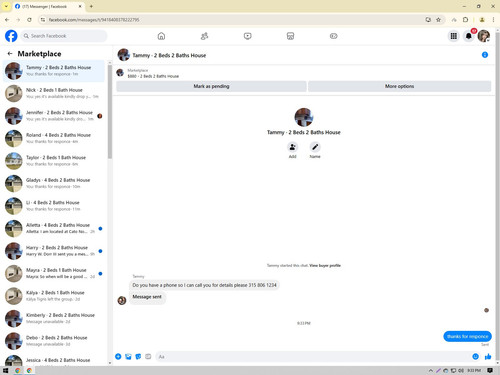The width and height of the screenshot is (500, 375).
Task: Click the Search Facebook field
Action: [x=64, y=36]
